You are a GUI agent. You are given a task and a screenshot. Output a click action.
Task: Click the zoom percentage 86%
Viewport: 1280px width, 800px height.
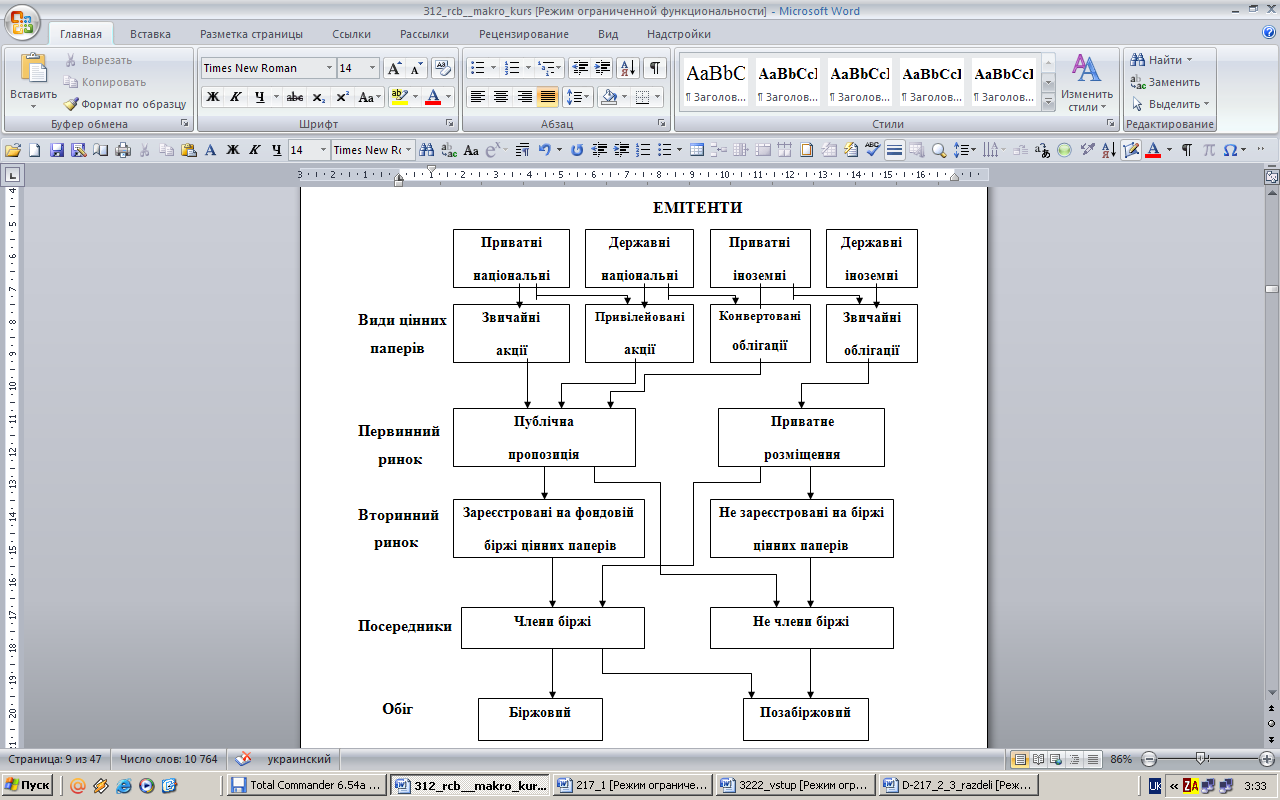(1122, 759)
